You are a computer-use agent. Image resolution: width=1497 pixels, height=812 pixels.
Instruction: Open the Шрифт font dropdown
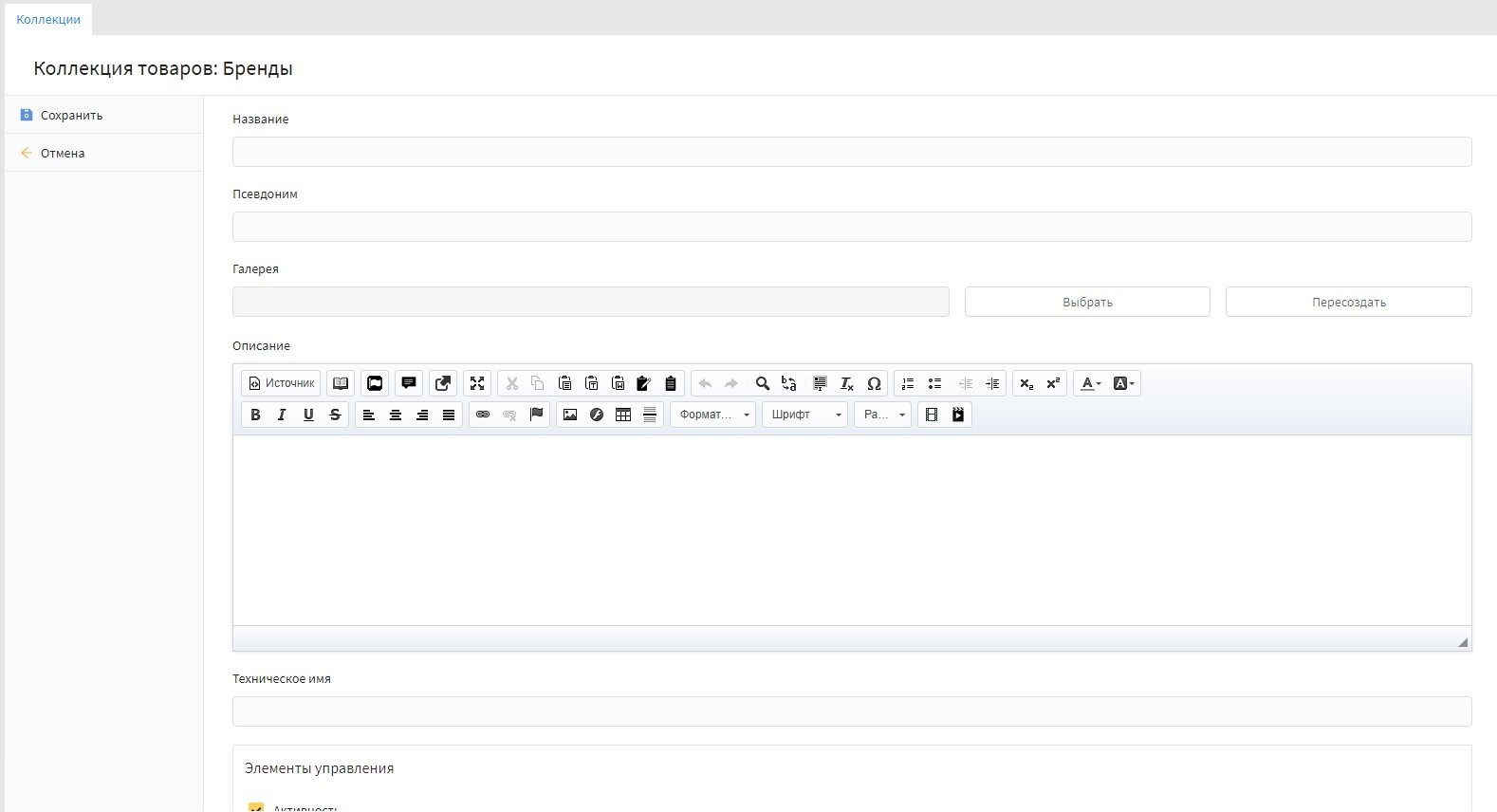point(804,415)
